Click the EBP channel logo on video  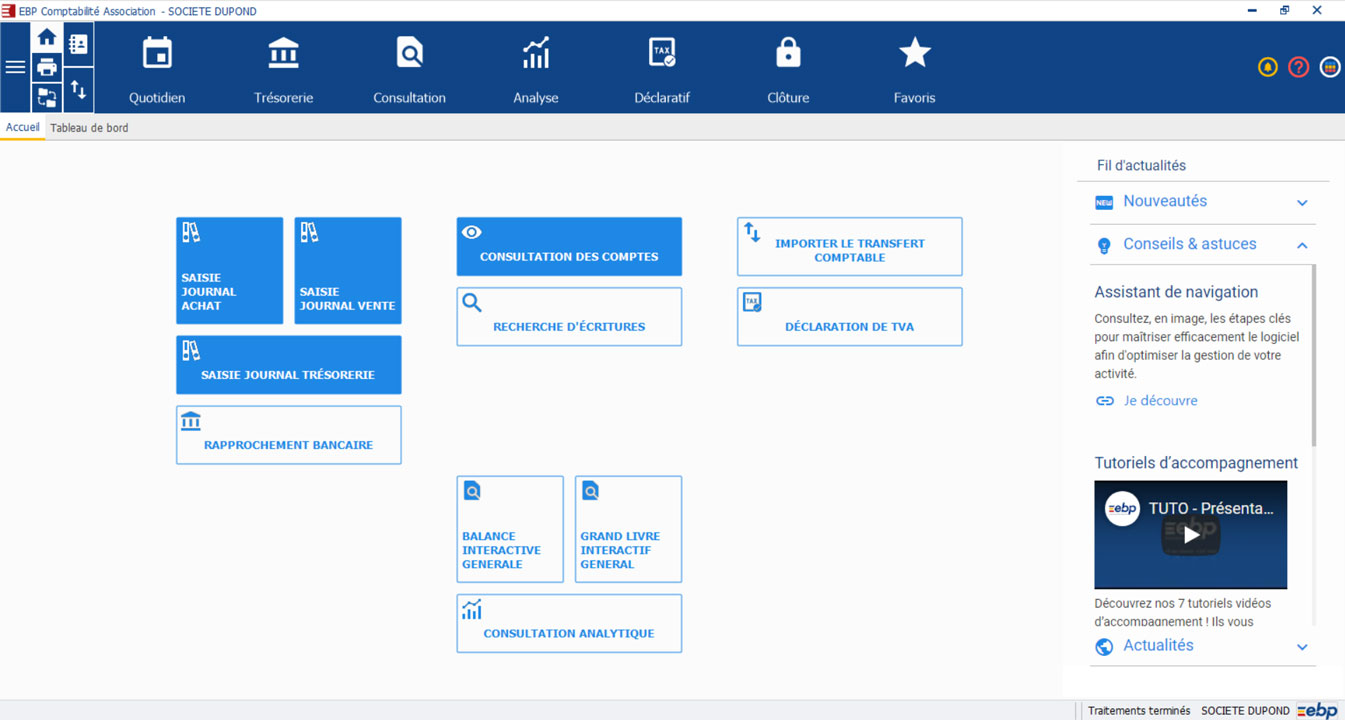pos(1122,508)
